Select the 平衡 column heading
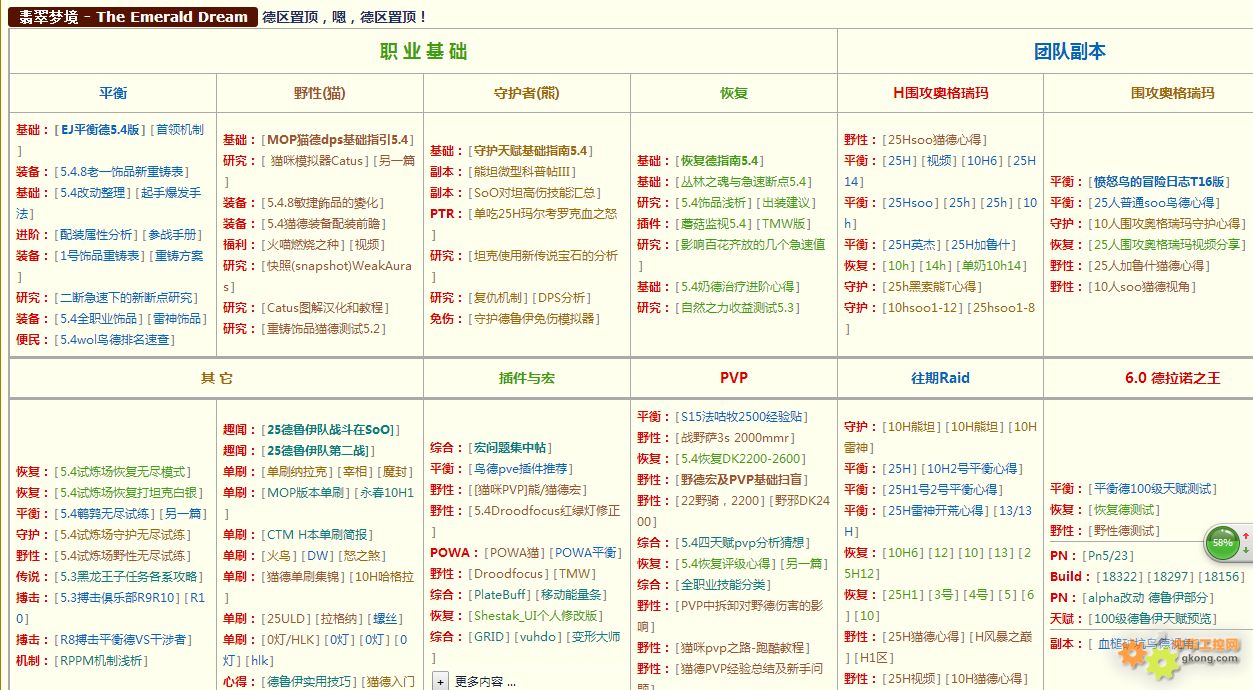 (113, 93)
